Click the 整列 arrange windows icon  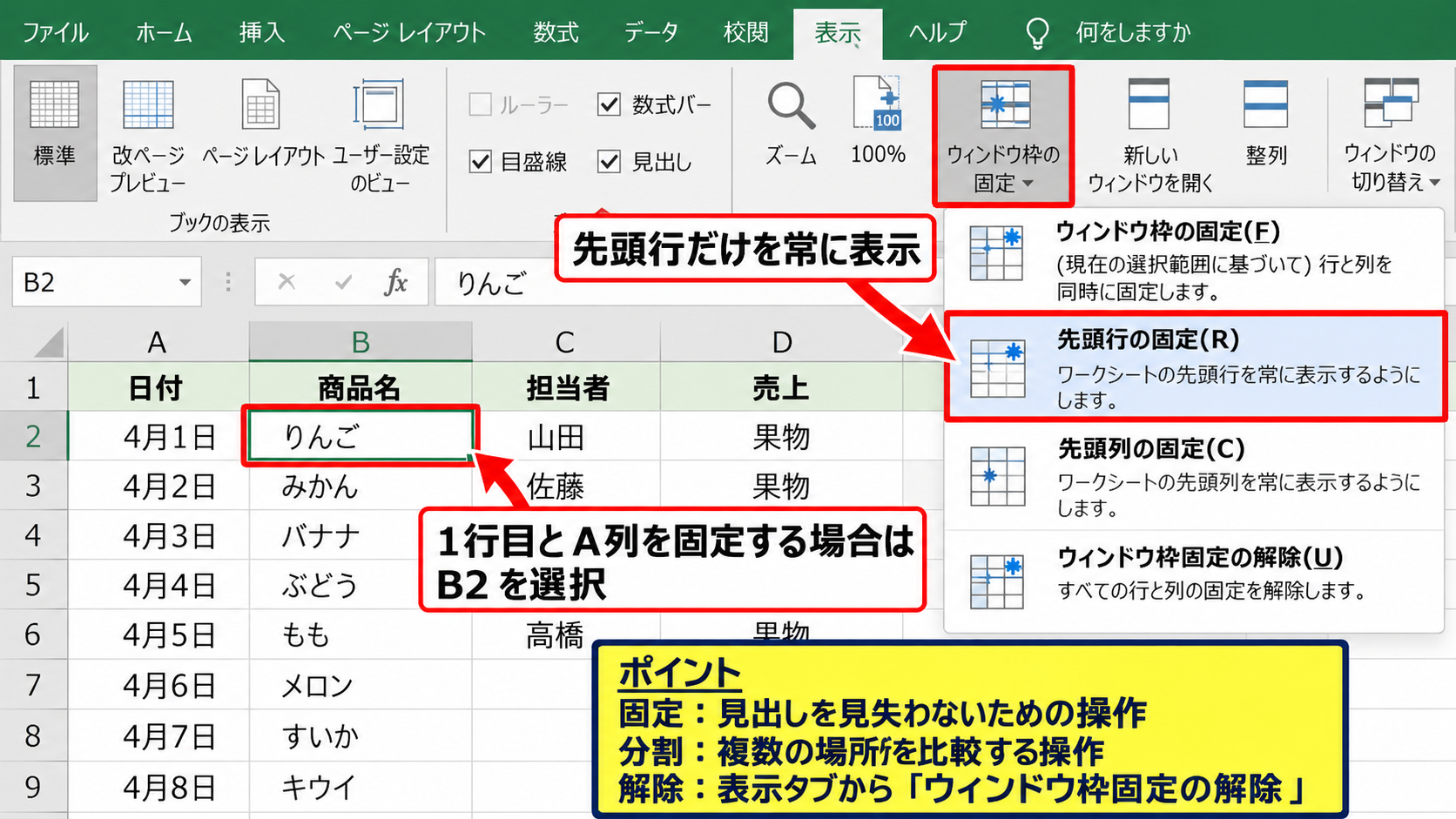click(x=1265, y=104)
